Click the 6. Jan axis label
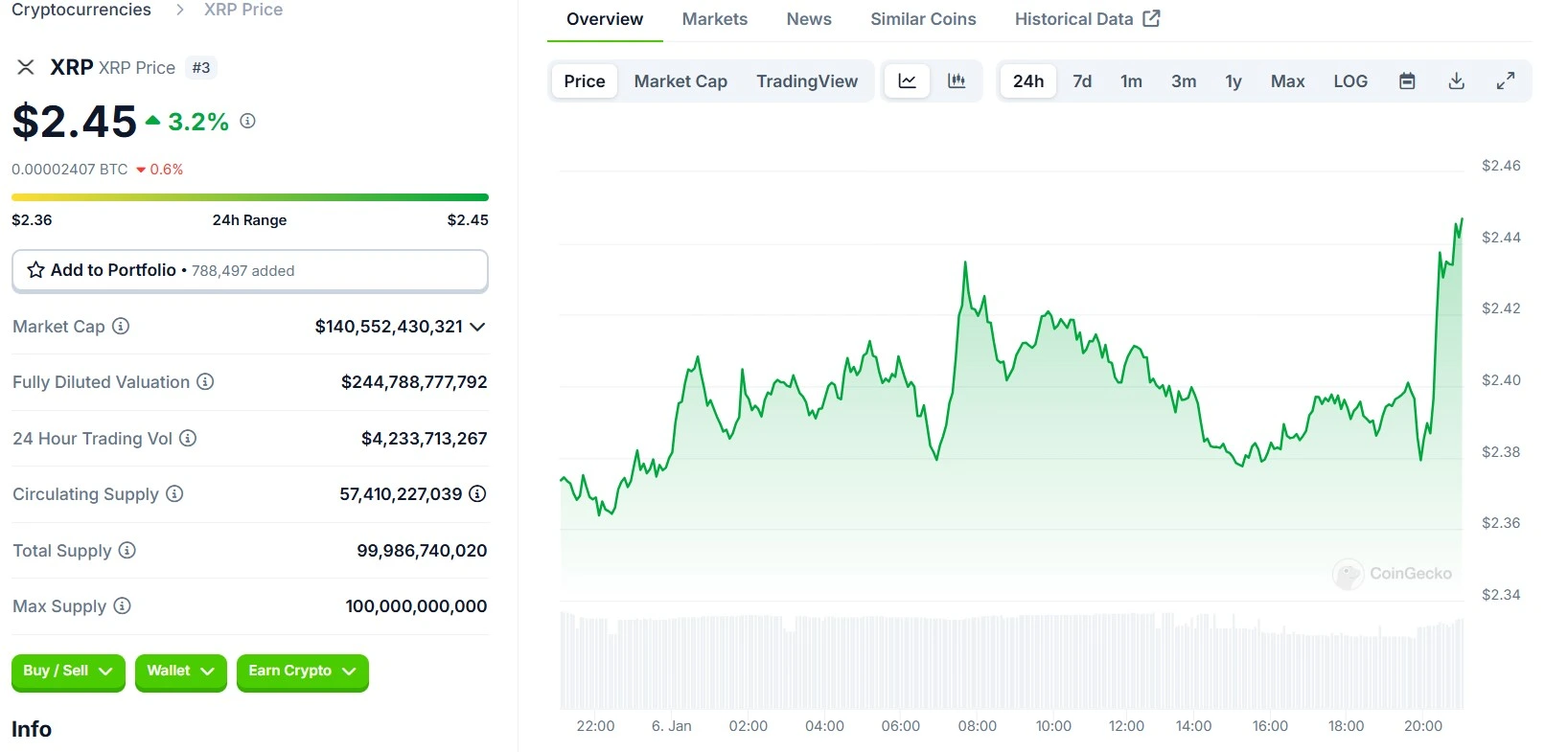This screenshot has height=752, width=1568. 672,726
